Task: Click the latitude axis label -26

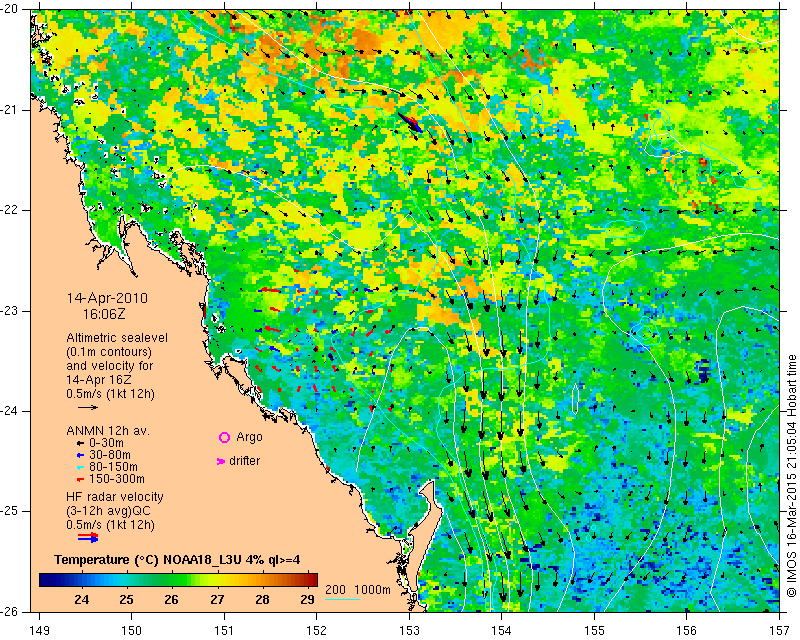Action: [10, 611]
